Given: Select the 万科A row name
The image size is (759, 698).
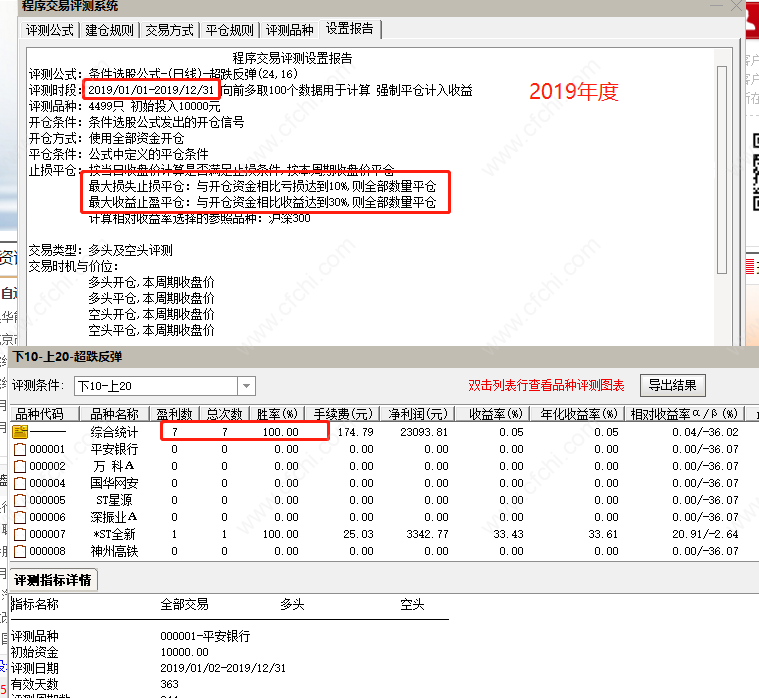Looking at the screenshot, I should (114, 466).
